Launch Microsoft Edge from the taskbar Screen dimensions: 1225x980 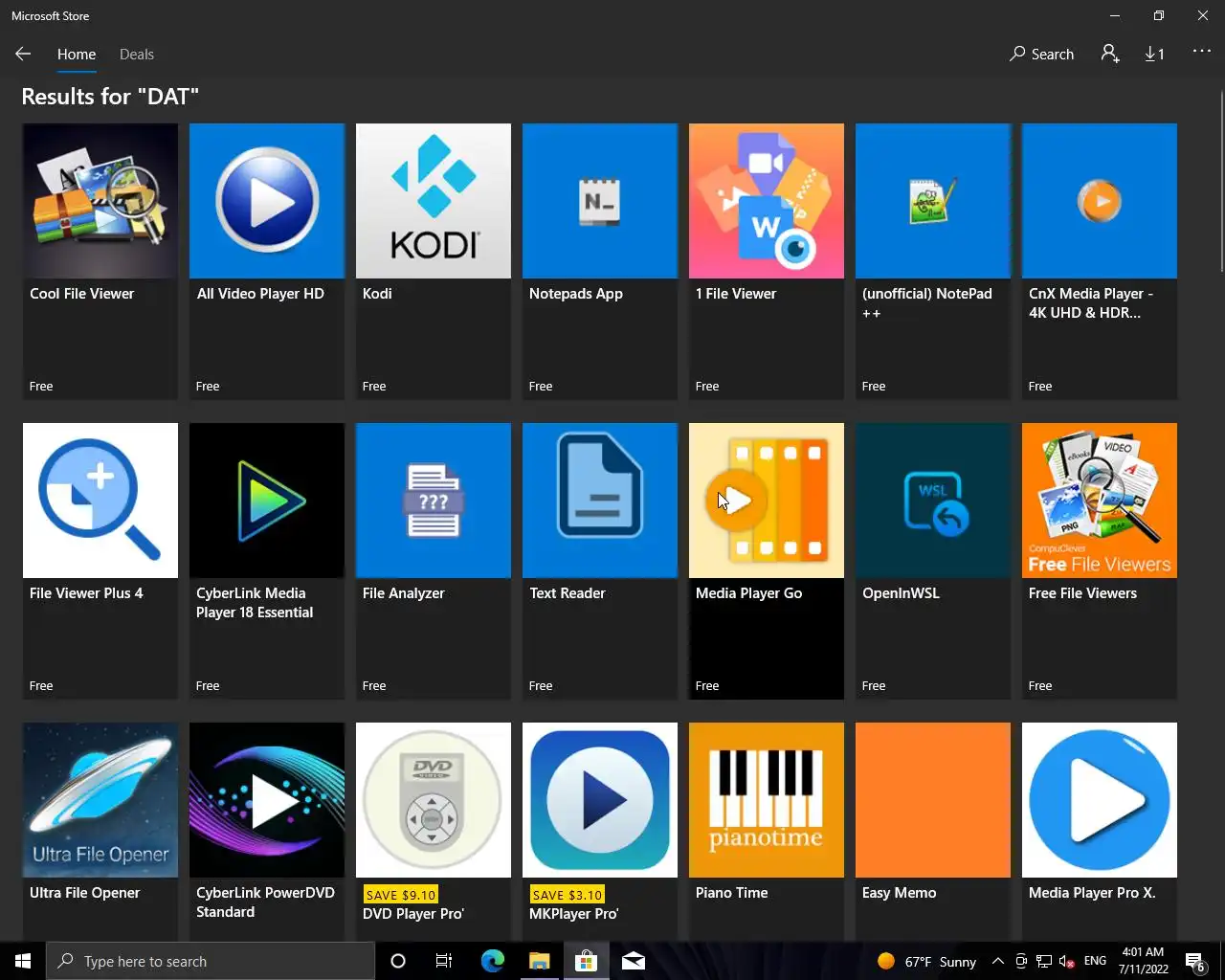pyautogui.click(x=492, y=961)
